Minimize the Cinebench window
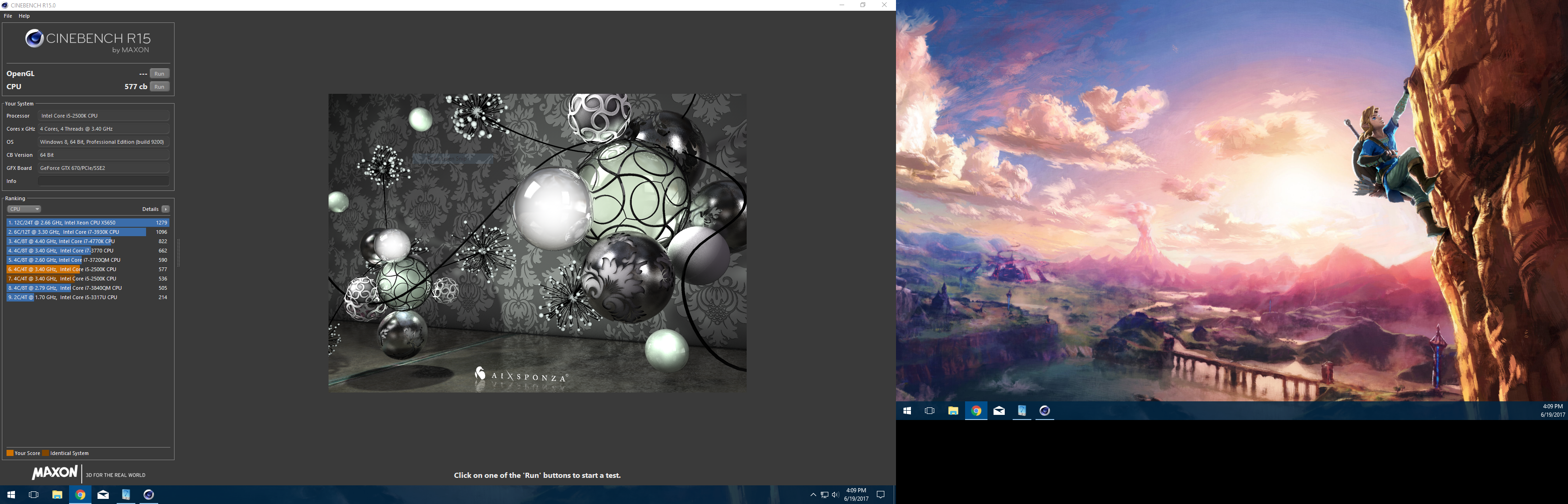This screenshot has height=504, width=1568. 842,5
